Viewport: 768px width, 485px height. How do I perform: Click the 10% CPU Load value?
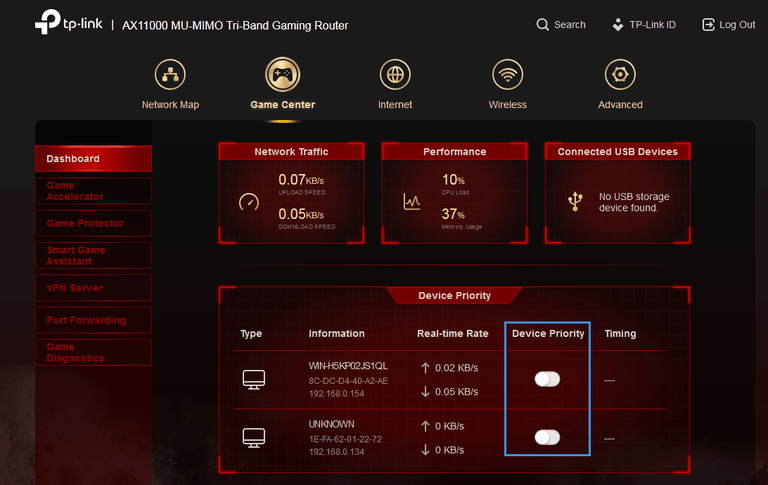(x=453, y=180)
